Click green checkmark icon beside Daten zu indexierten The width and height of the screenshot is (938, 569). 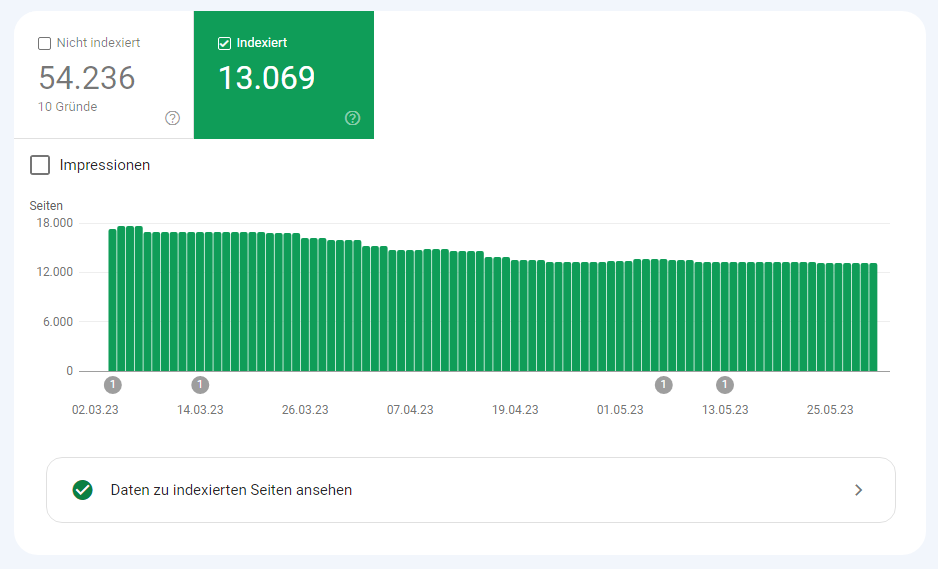click(x=83, y=490)
